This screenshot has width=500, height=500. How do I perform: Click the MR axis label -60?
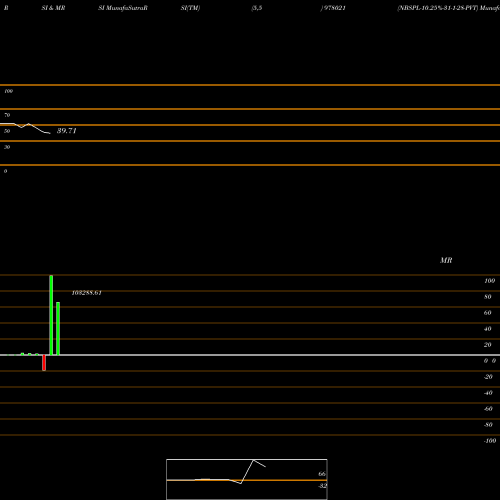(x=488, y=409)
